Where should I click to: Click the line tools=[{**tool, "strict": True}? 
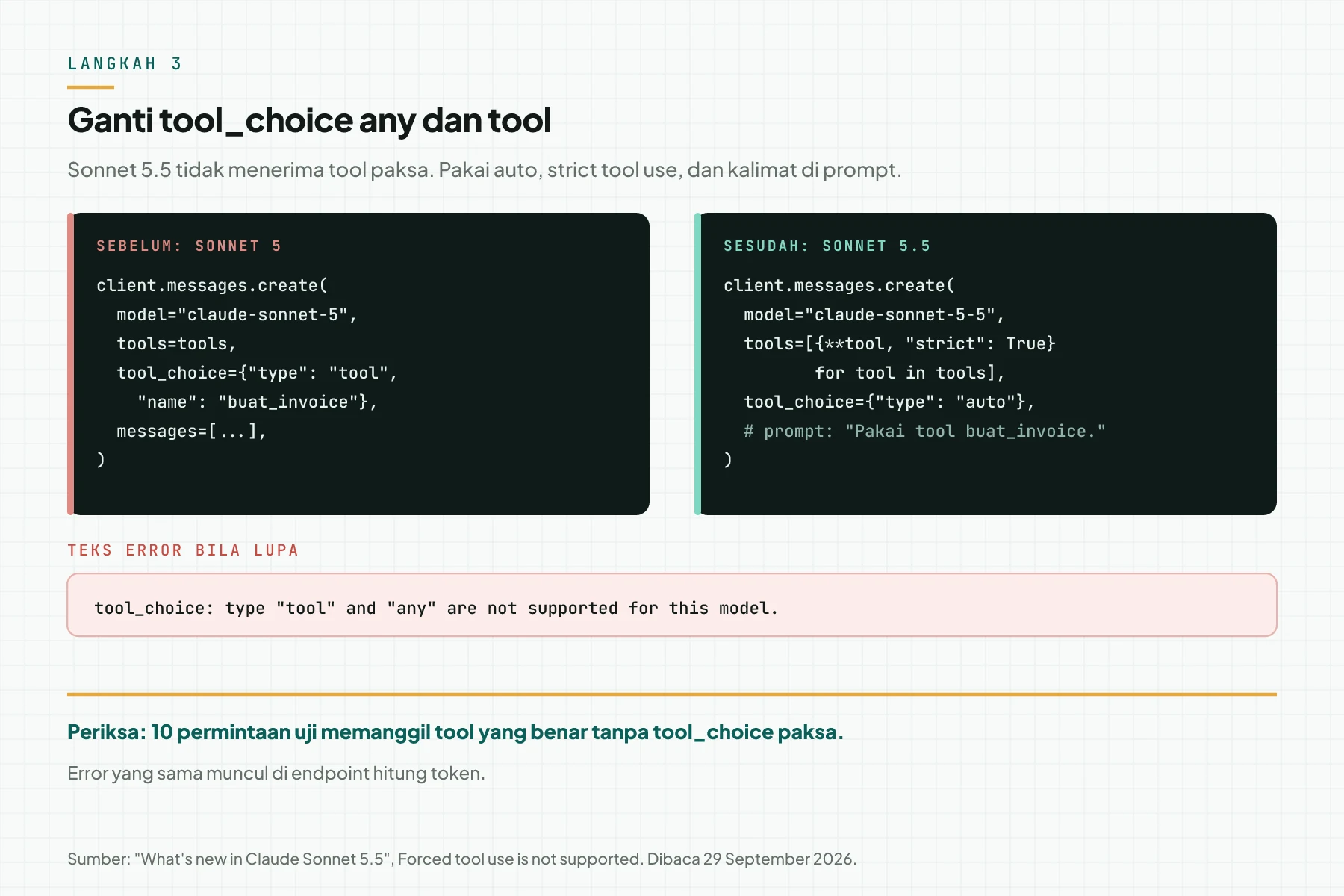(x=900, y=344)
